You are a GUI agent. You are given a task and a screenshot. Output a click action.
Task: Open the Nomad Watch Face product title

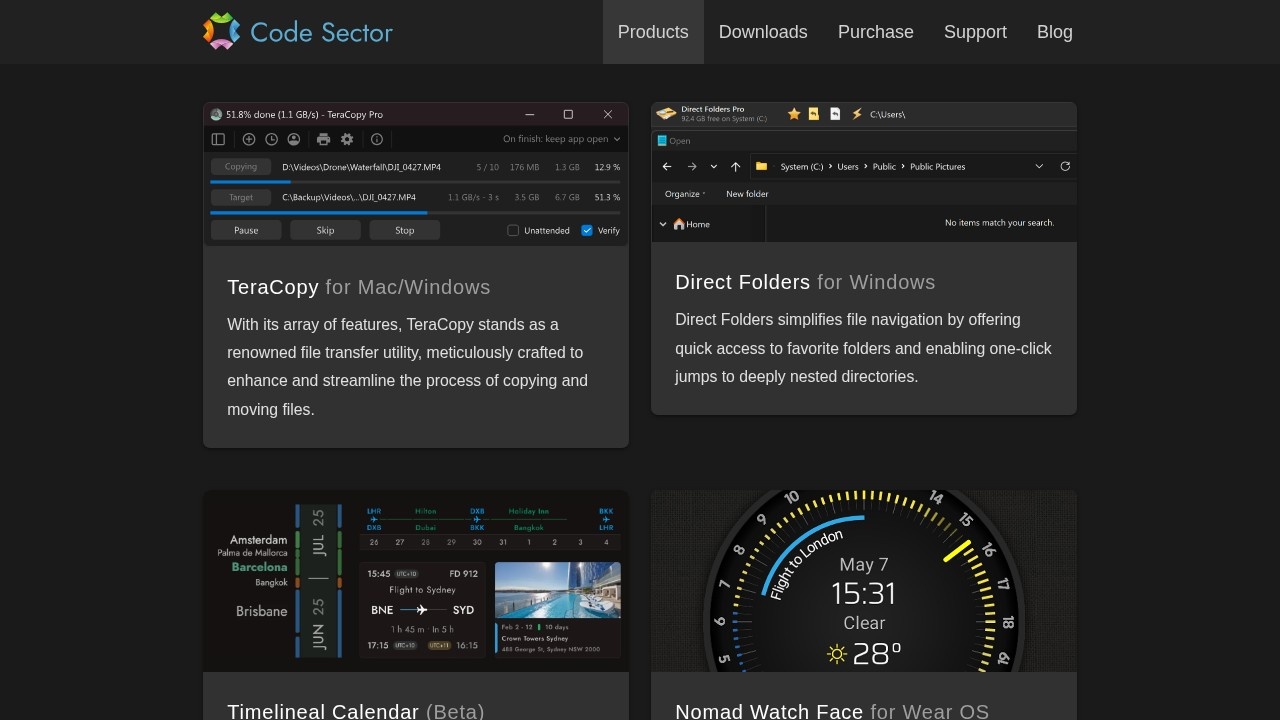coord(769,711)
